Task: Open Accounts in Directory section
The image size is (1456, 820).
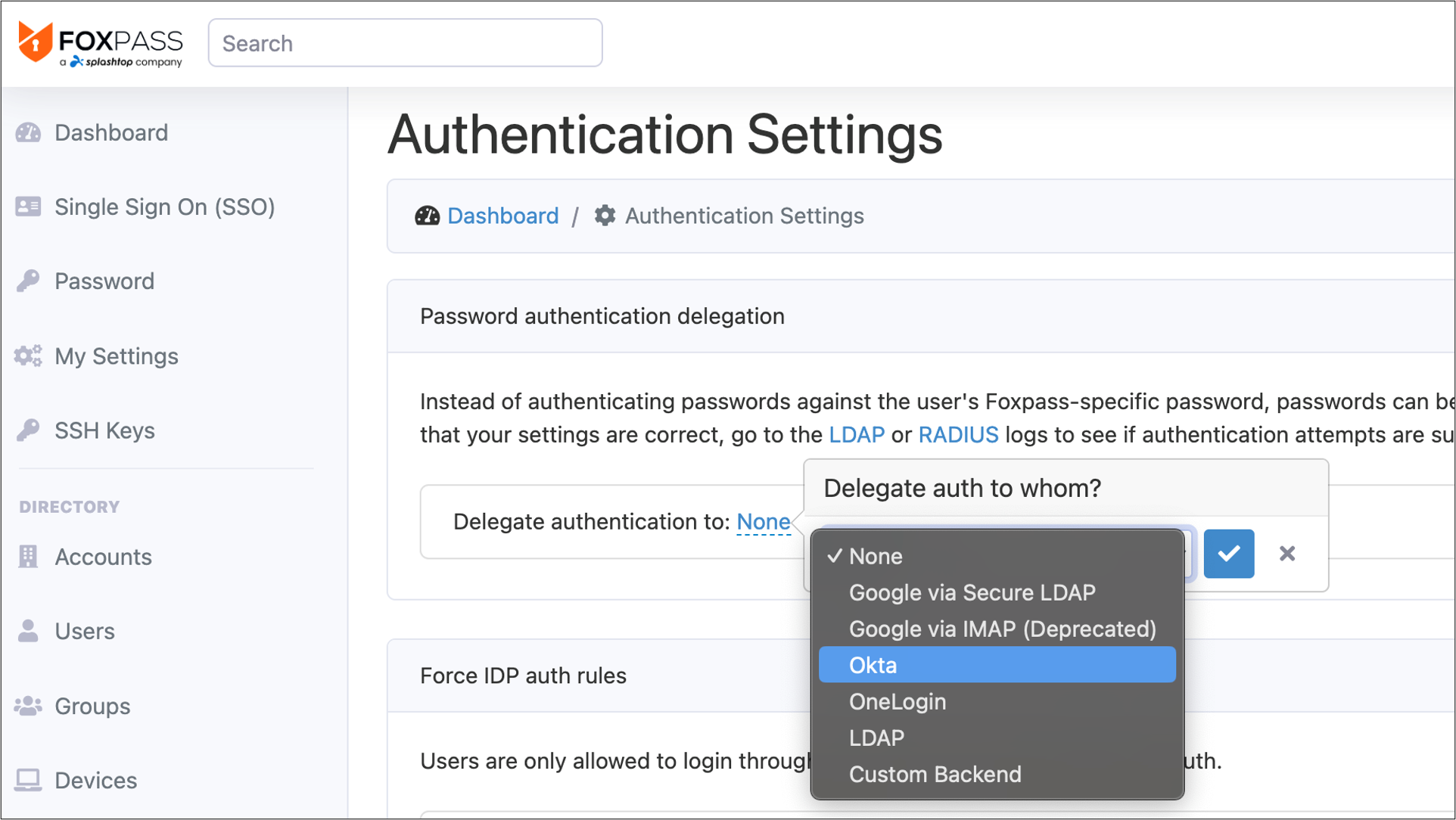Action: coord(103,557)
